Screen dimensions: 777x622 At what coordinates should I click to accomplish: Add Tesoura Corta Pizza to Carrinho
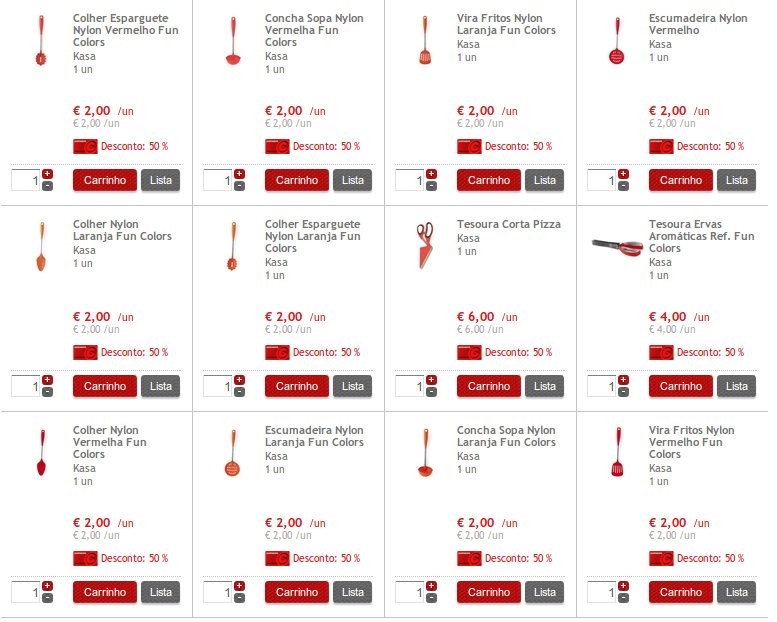(488, 386)
